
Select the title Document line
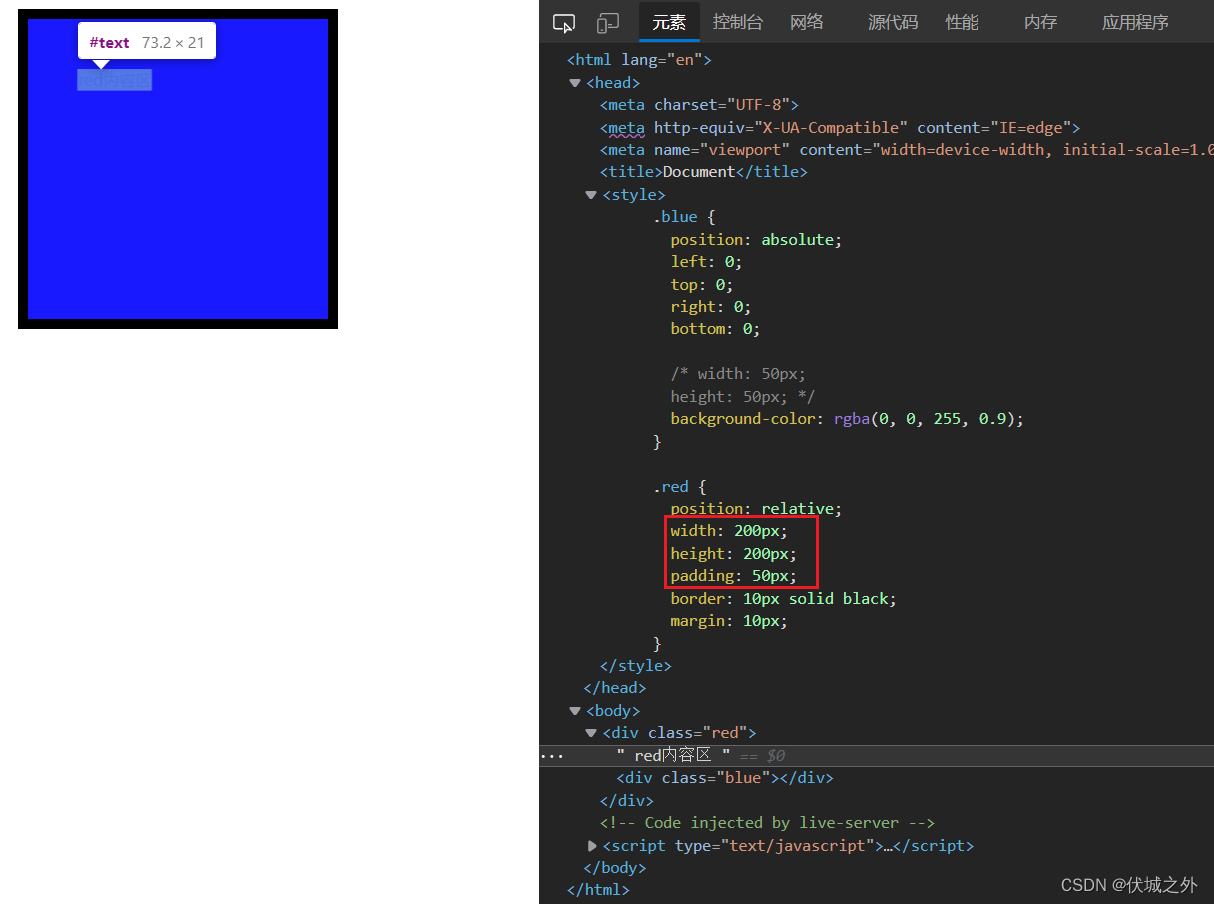click(x=704, y=172)
